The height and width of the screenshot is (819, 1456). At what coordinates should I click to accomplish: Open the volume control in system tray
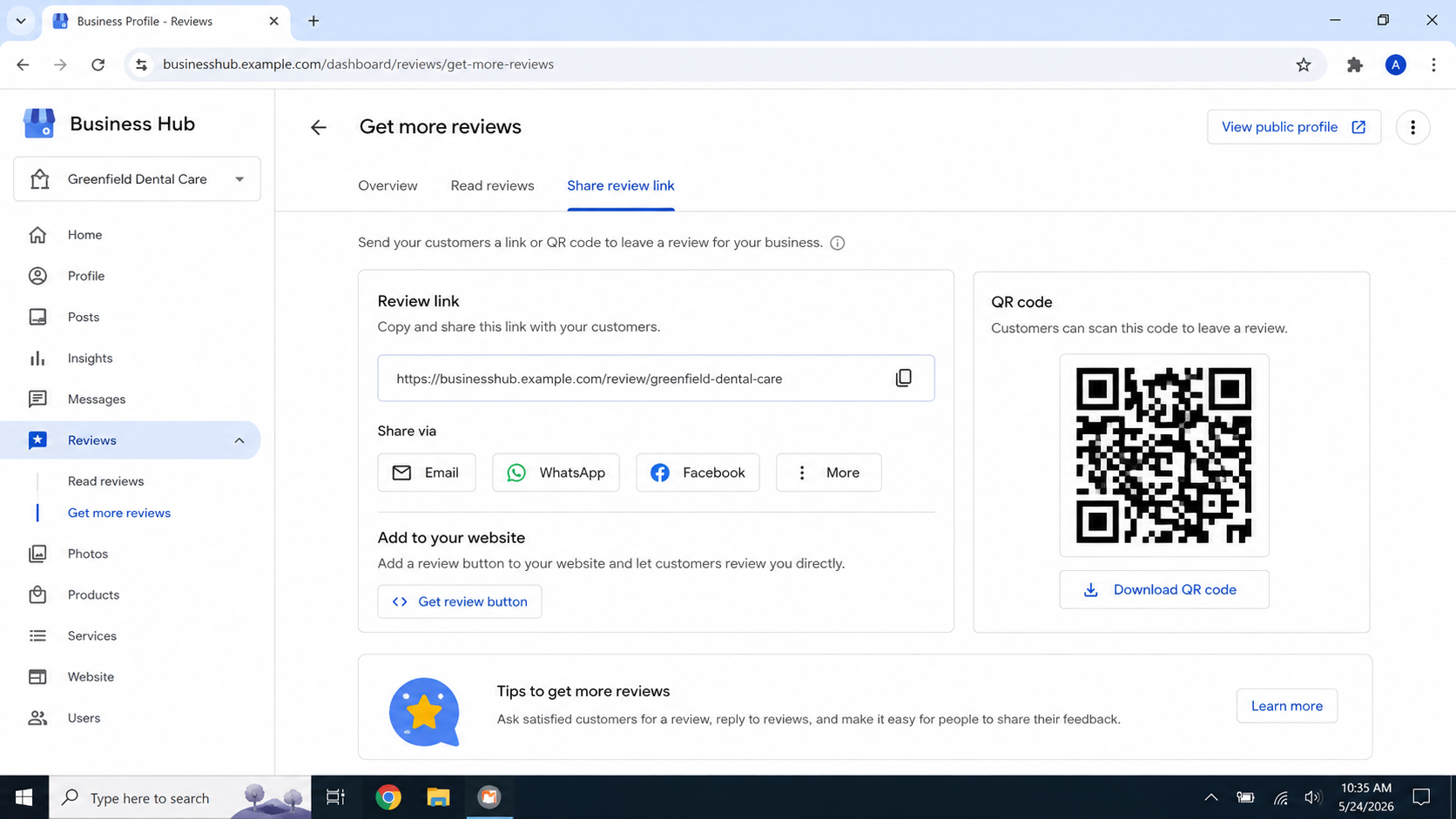(1312, 797)
